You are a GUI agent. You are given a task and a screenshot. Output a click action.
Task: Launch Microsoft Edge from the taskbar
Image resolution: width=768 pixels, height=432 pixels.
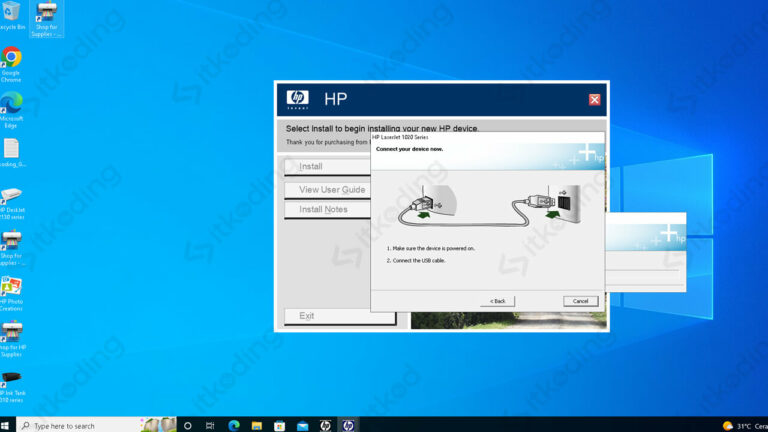[x=234, y=426]
